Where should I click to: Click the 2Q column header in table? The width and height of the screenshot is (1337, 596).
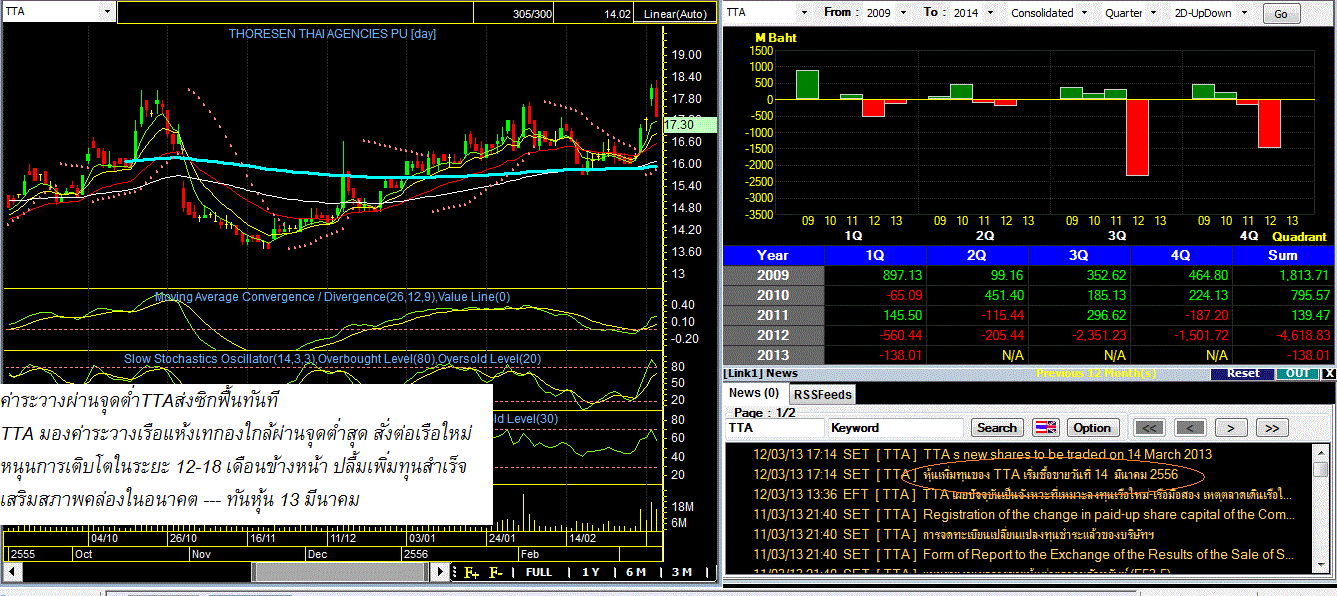[977, 255]
